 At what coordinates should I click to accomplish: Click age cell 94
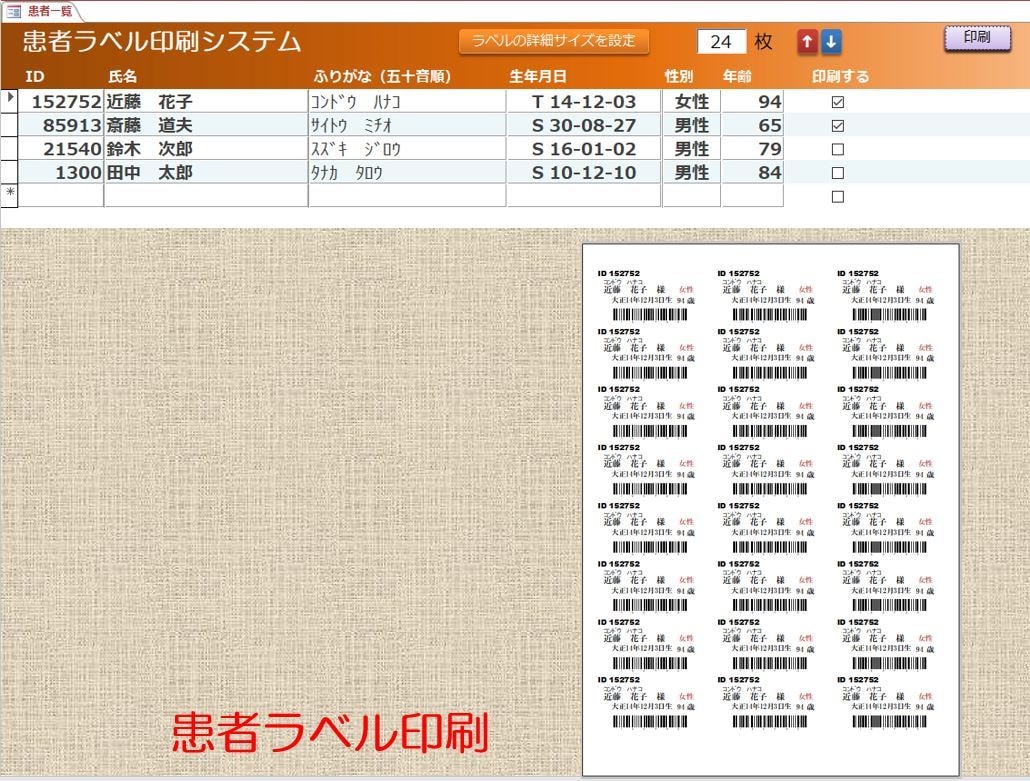coord(752,101)
